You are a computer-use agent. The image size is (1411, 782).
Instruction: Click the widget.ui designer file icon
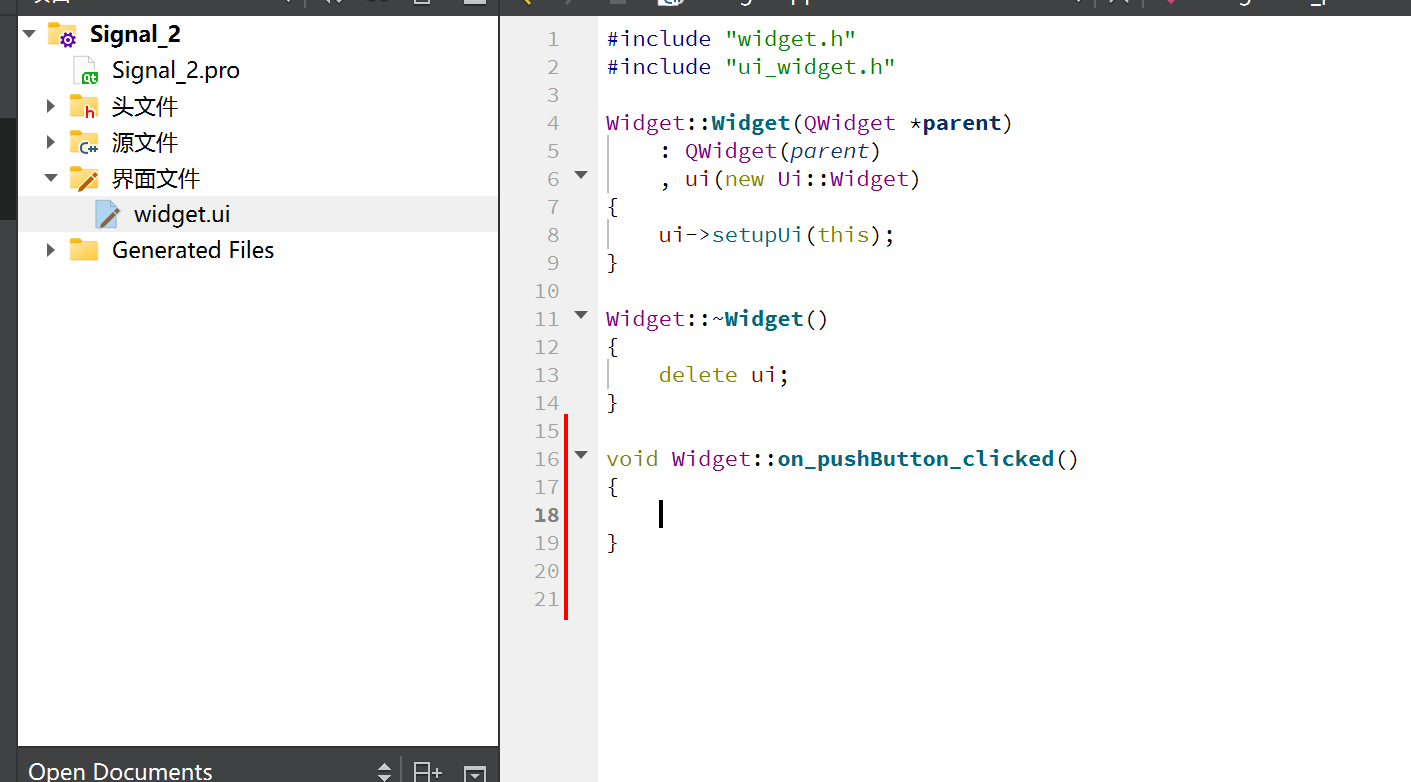click(x=108, y=214)
